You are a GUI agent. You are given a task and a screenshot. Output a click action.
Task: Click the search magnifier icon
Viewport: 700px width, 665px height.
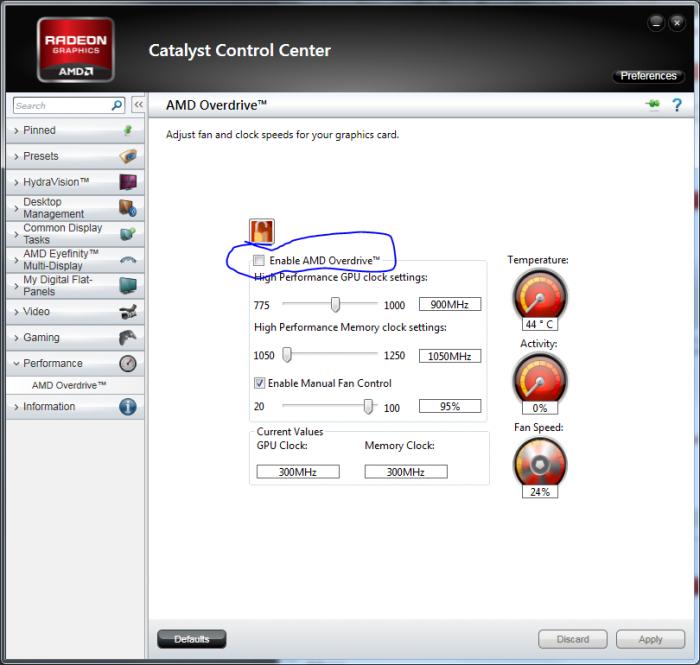117,105
